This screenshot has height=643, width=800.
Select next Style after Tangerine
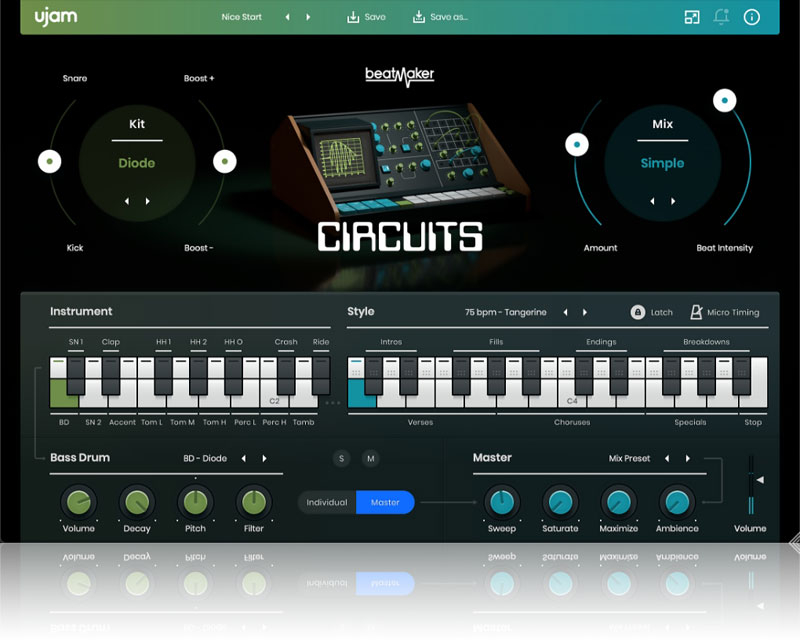pos(585,312)
